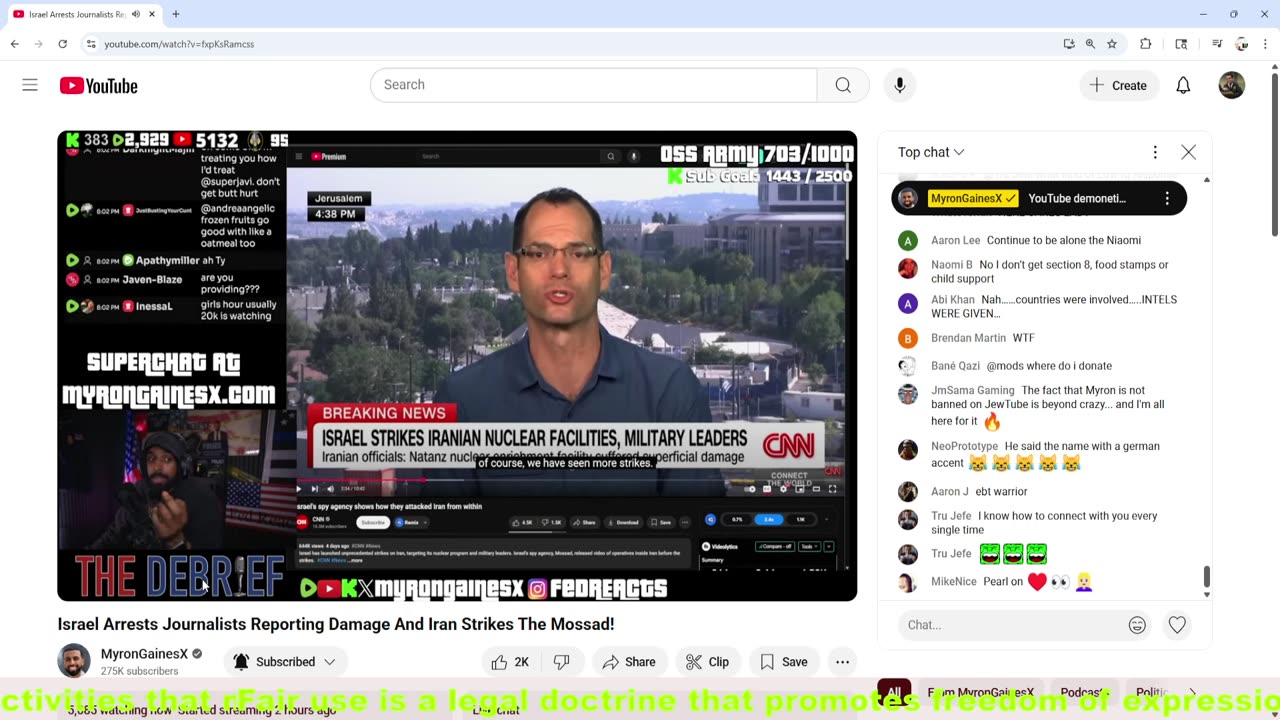Clip the video

[707, 662]
